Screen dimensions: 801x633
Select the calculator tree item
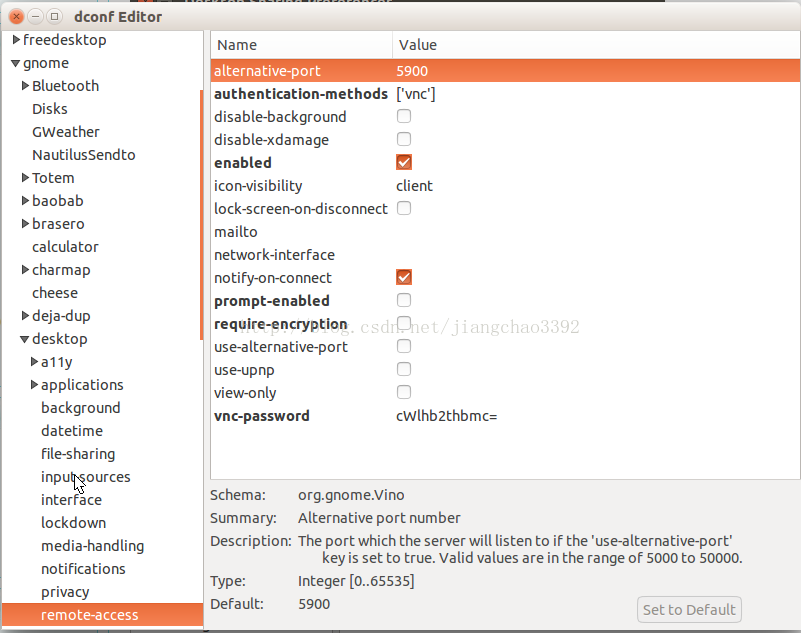point(65,247)
